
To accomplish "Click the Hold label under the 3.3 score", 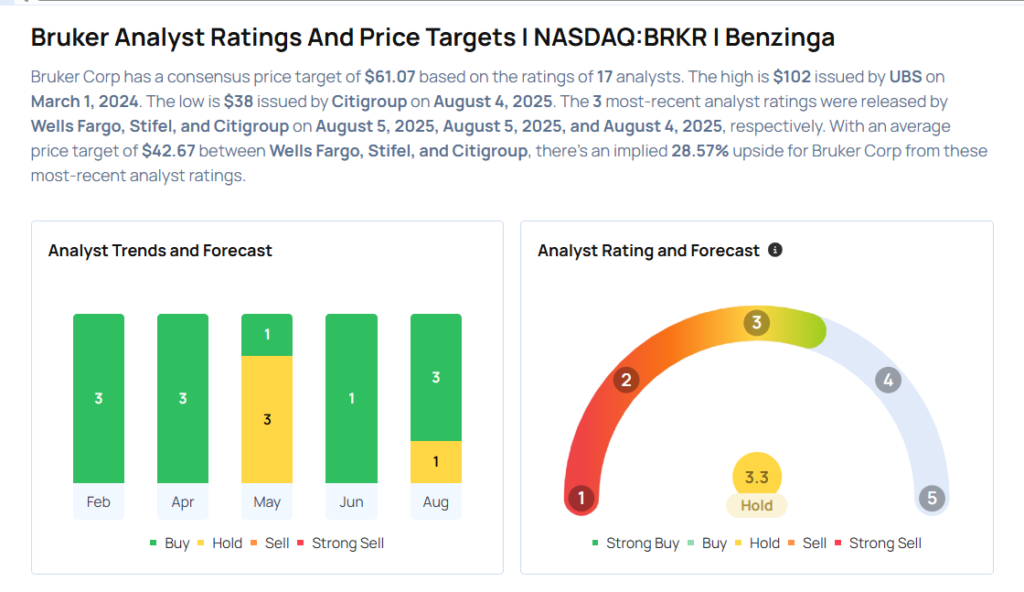I will point(757,506).
